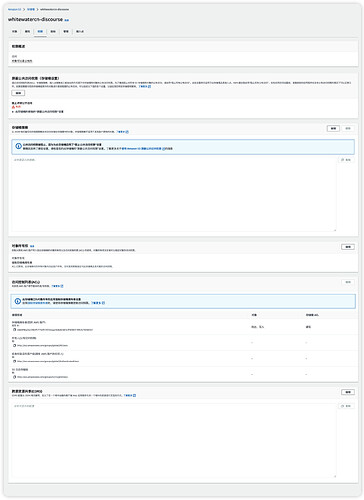Click the disabled 编辑 button in ACL section
364x500 pixels.
348,282
